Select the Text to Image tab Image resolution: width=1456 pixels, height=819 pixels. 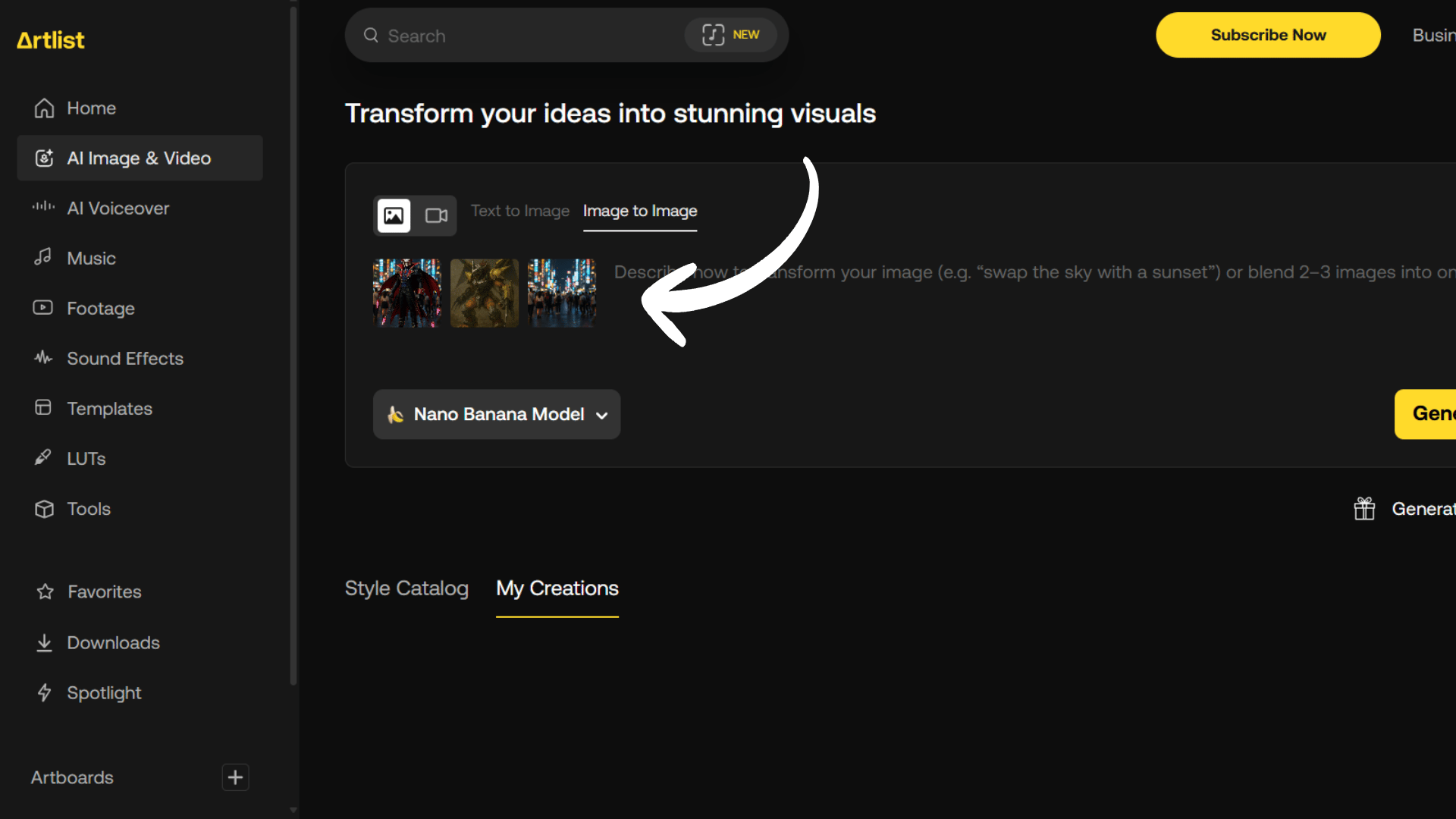[x=519, y=212]
